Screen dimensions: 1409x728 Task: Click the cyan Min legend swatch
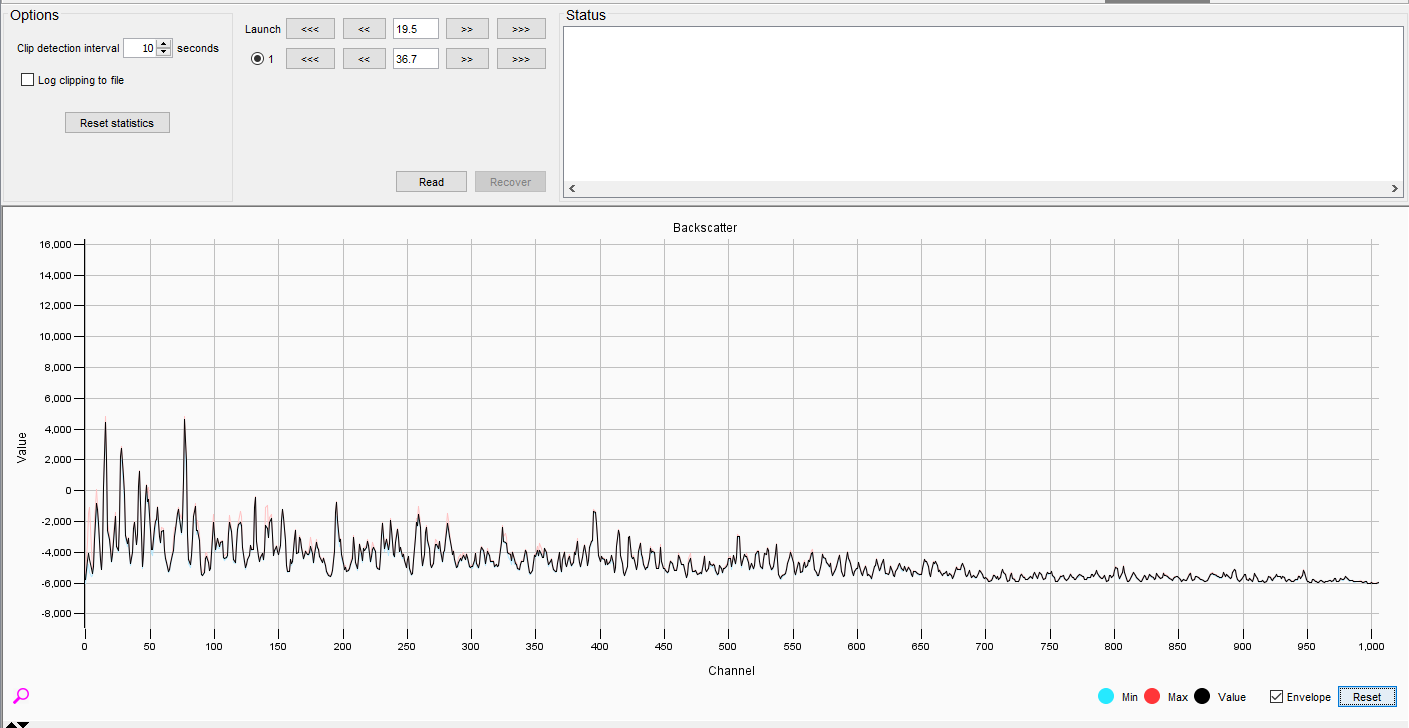[x=1106, y=697]
